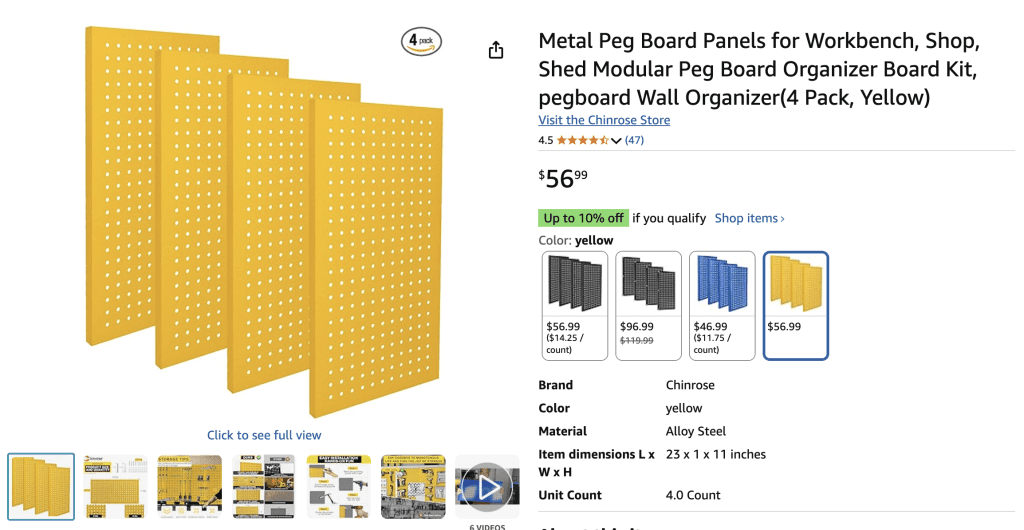Viewport: 1024px width, 530px height.
Task: Select first yellow panels thumbnail
Action: pyautogui.click(x=41, y=487)
